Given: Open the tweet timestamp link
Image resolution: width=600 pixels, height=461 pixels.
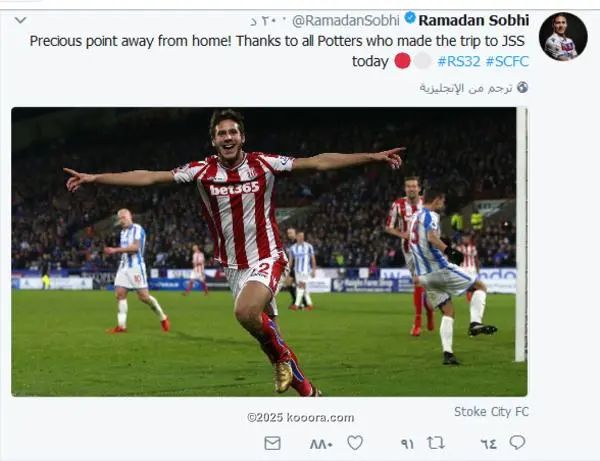Looking at the screenshot, I should coord(268,21).
